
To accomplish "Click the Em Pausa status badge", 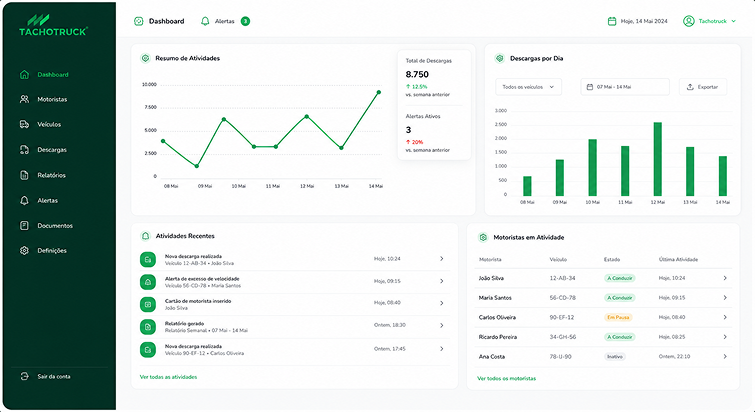I will pyautogui.click(x=618, y=317).
